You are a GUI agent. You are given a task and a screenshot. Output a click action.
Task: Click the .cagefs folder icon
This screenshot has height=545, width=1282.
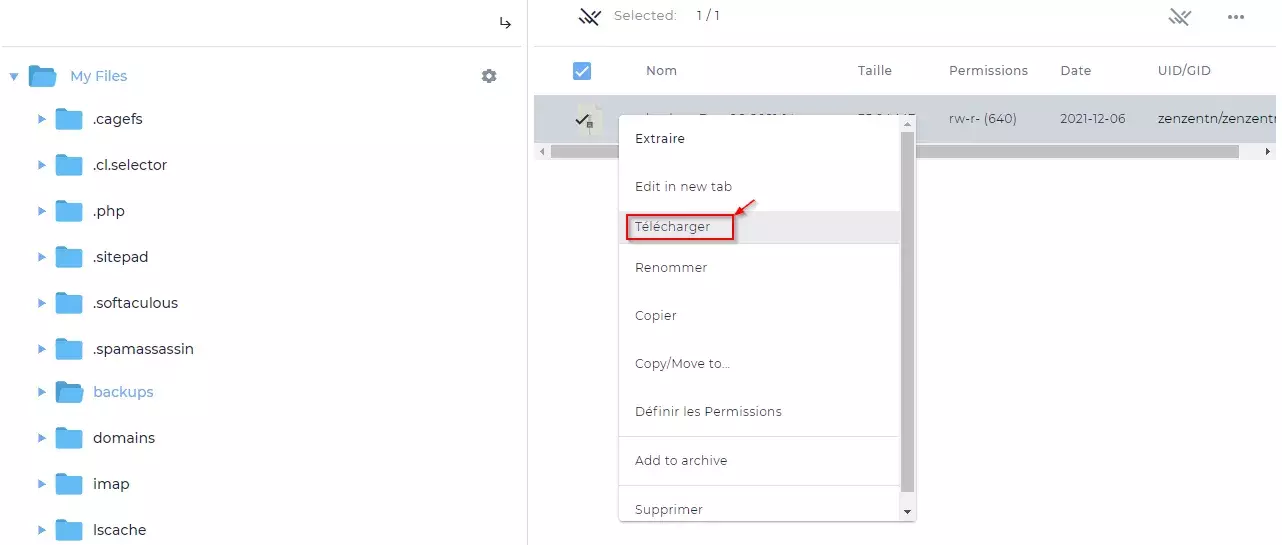click(x=69, y=119)
